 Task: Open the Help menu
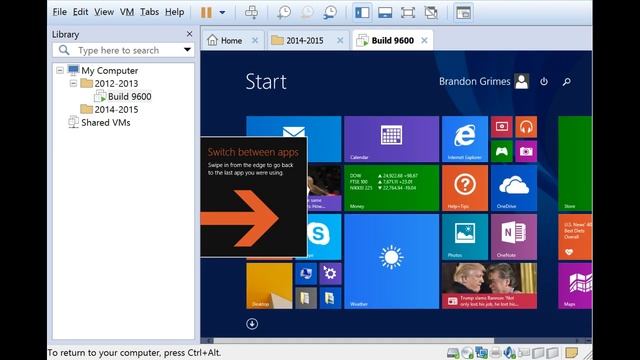(174, 12)
